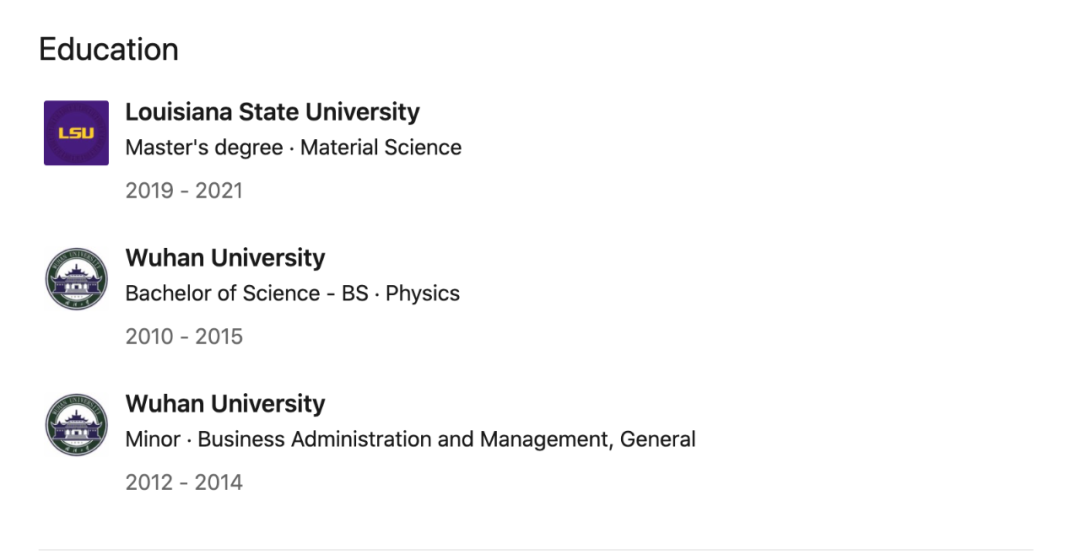
Task: Open Wuhan University title above Bachelor of Science
Action: click(x=225, y=258)
